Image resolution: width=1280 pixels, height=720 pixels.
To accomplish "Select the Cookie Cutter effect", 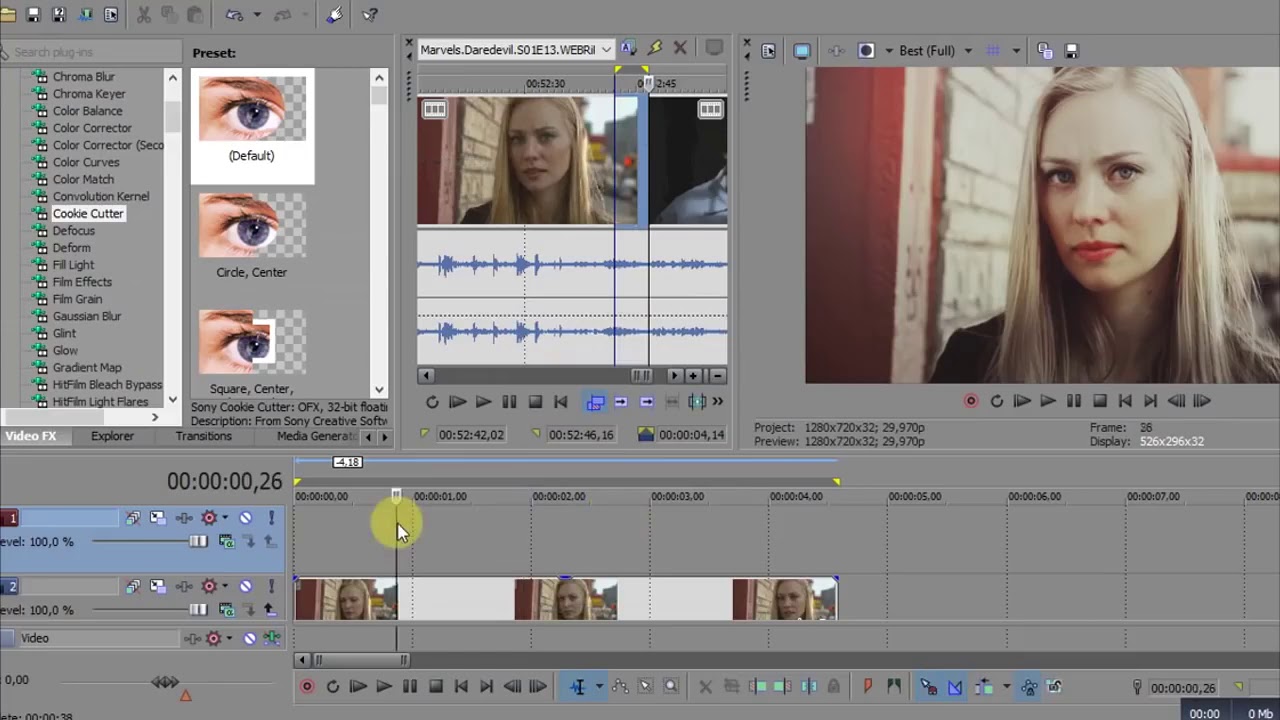I will pos(88,213).
